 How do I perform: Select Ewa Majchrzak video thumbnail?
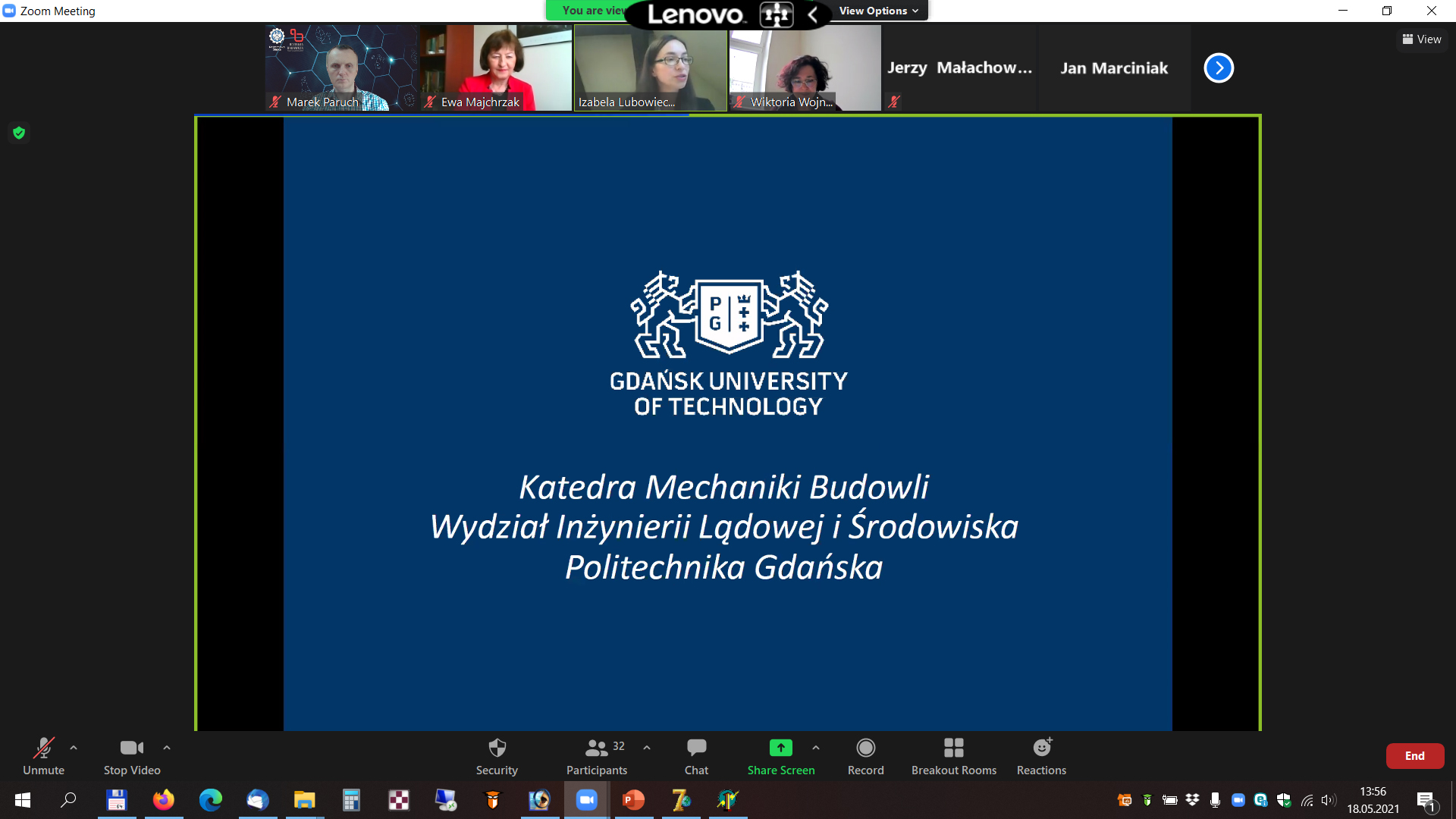coord(497,67)
